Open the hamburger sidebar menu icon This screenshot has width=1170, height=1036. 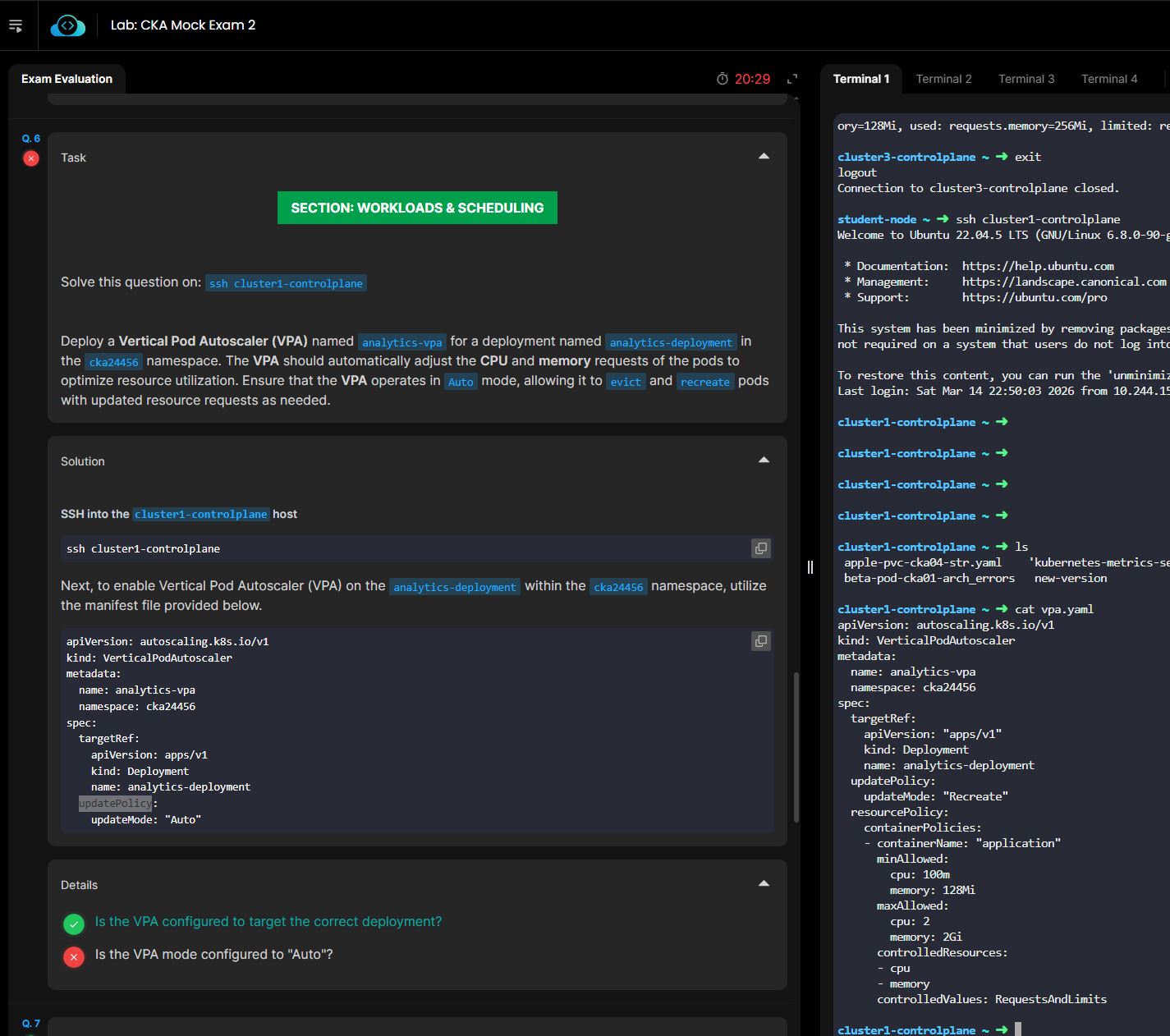click(x=16, y=25)
